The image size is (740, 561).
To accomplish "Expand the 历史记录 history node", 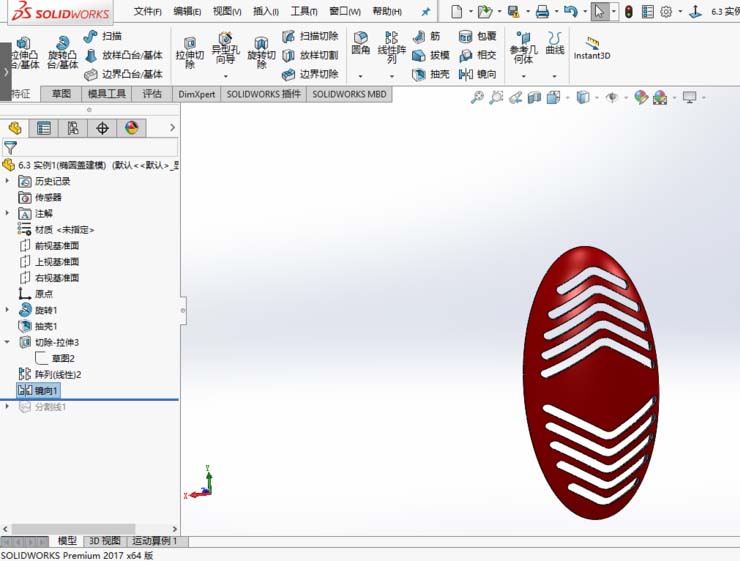I will point(7,181).
